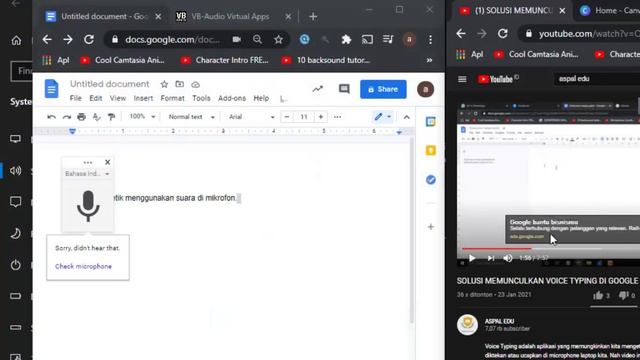The image size is (640, 360).
Task: Open the toolbar More options ellipsis
Action: tap(337, 117)
